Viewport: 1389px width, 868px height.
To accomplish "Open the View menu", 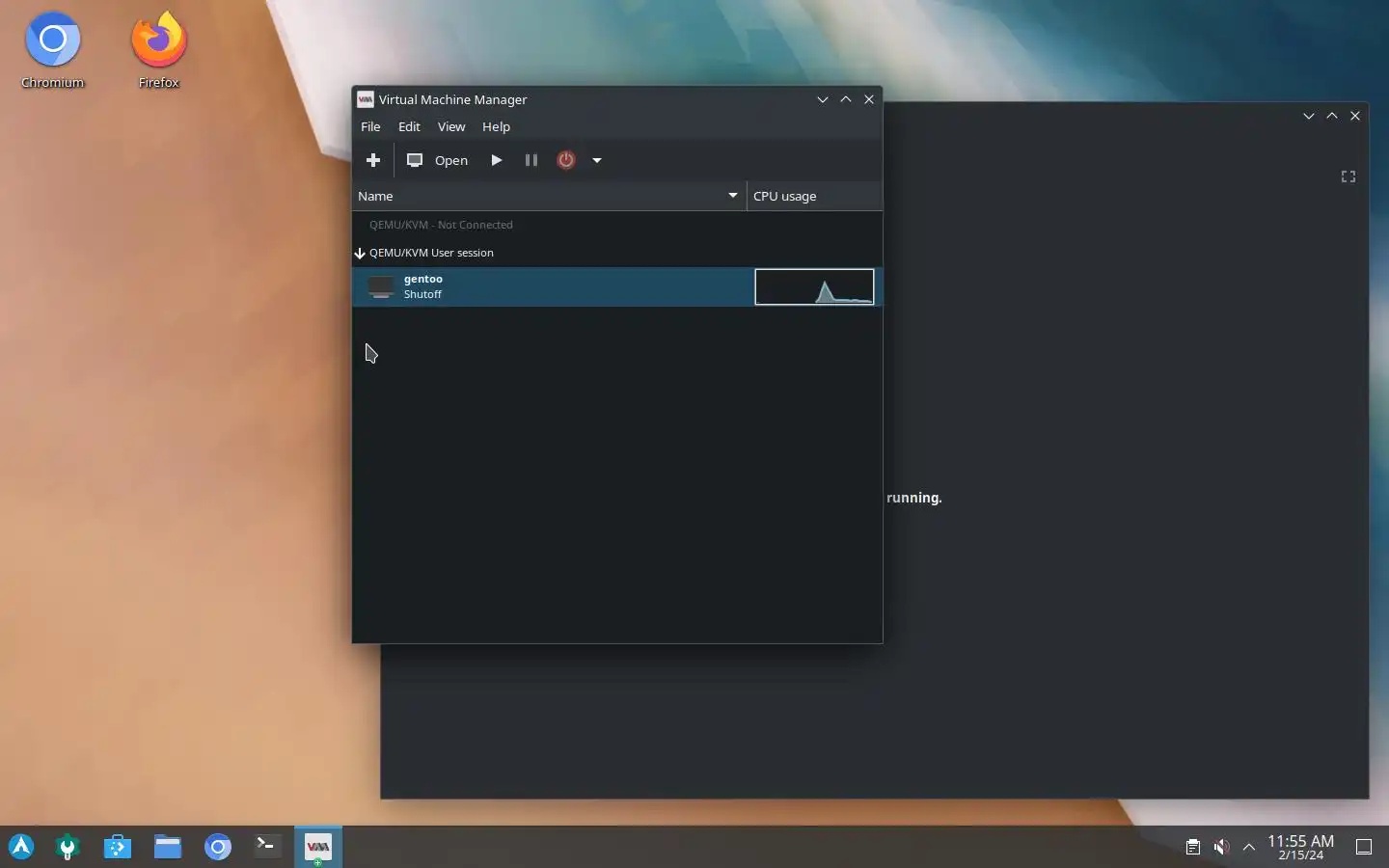I will pos(451,126).
